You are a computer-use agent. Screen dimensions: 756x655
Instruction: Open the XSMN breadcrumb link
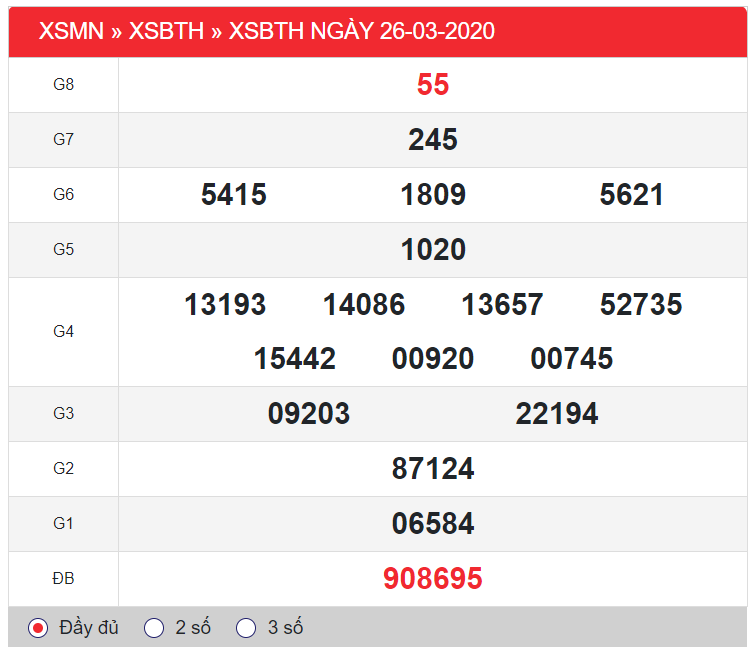[71, 31]
